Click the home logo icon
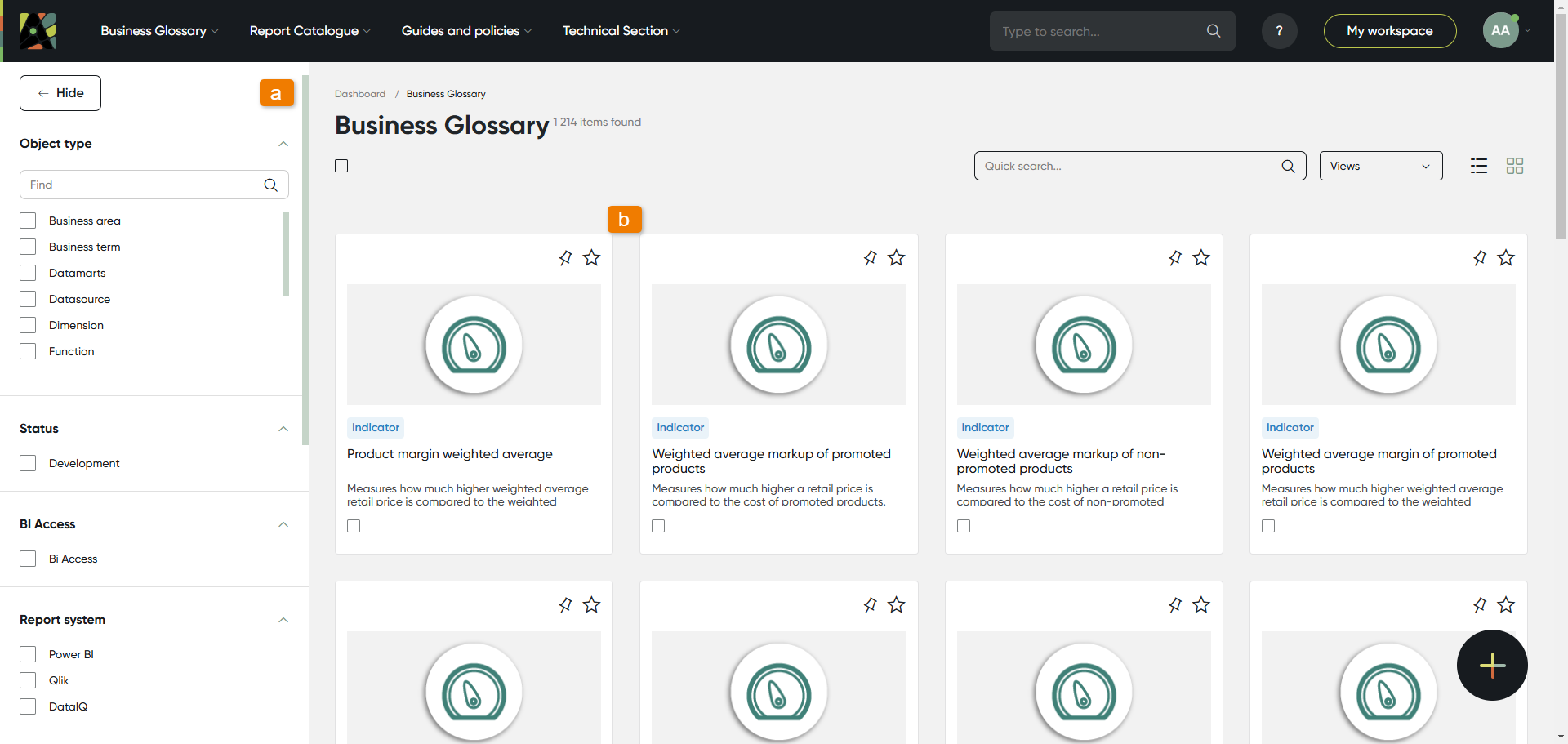The width and height of the screenshot is (1568, 744). pyautogui.click(x=38, y=31)
